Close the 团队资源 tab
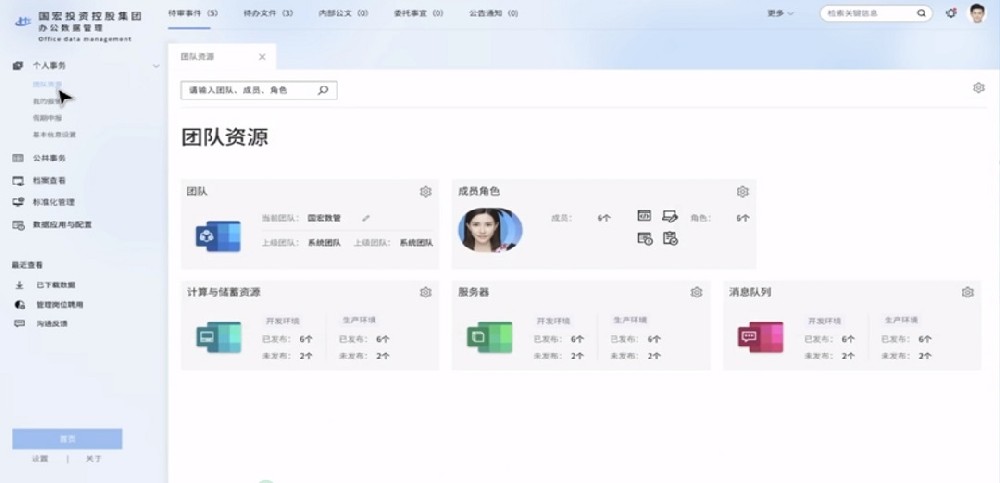The image size is (1000, 483). 262,57
